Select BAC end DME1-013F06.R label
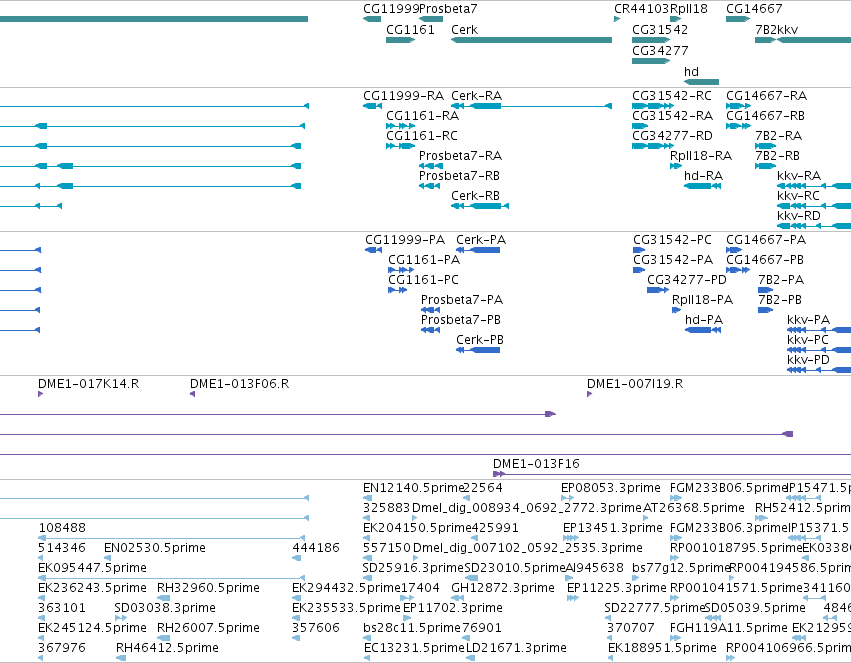Screen dimensions: 851x663 pos(239,385)
